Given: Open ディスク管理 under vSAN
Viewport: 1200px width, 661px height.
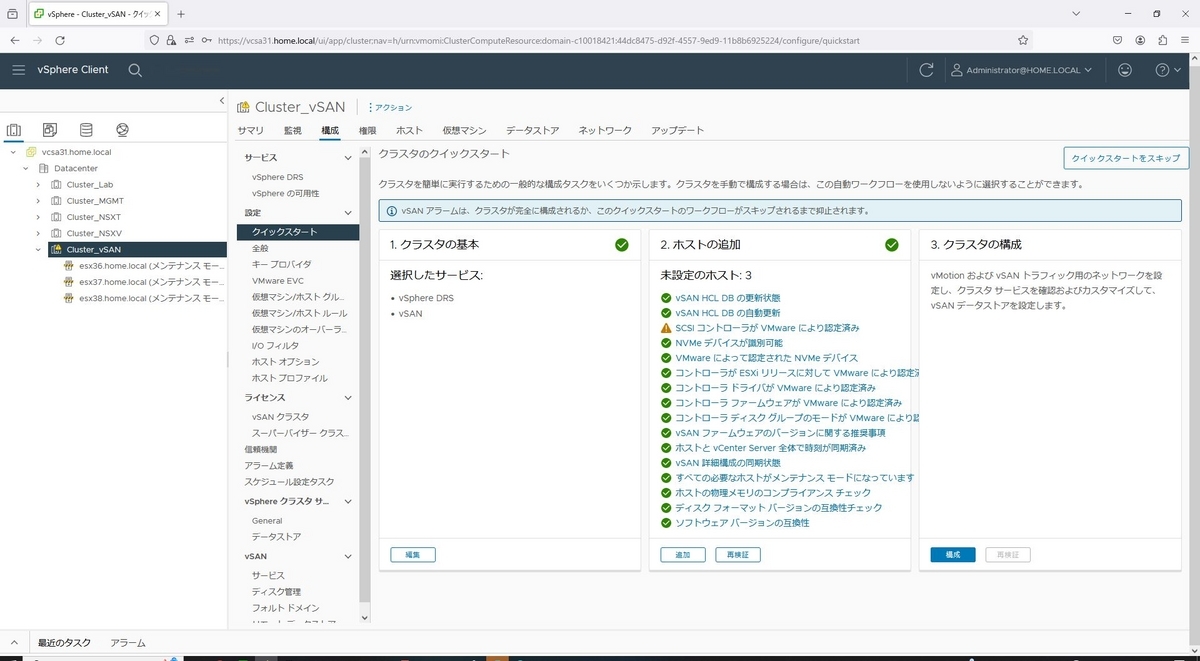Looking at the screenshot, I should (276, 592).
